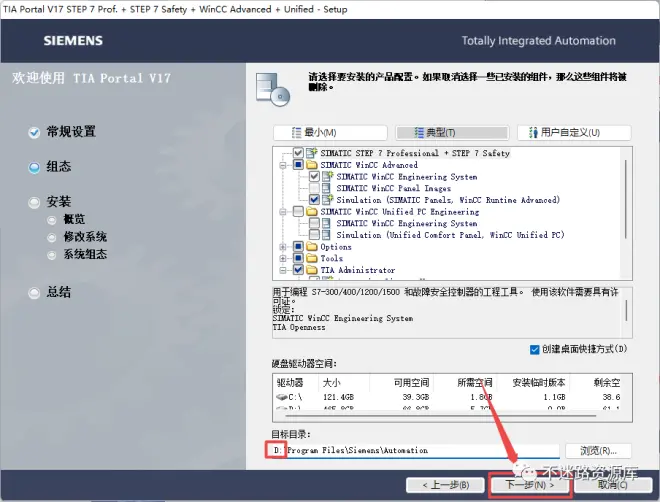The image size is (660, 502).
Task: Click the Tools folder icon
Action: point(311,258)
